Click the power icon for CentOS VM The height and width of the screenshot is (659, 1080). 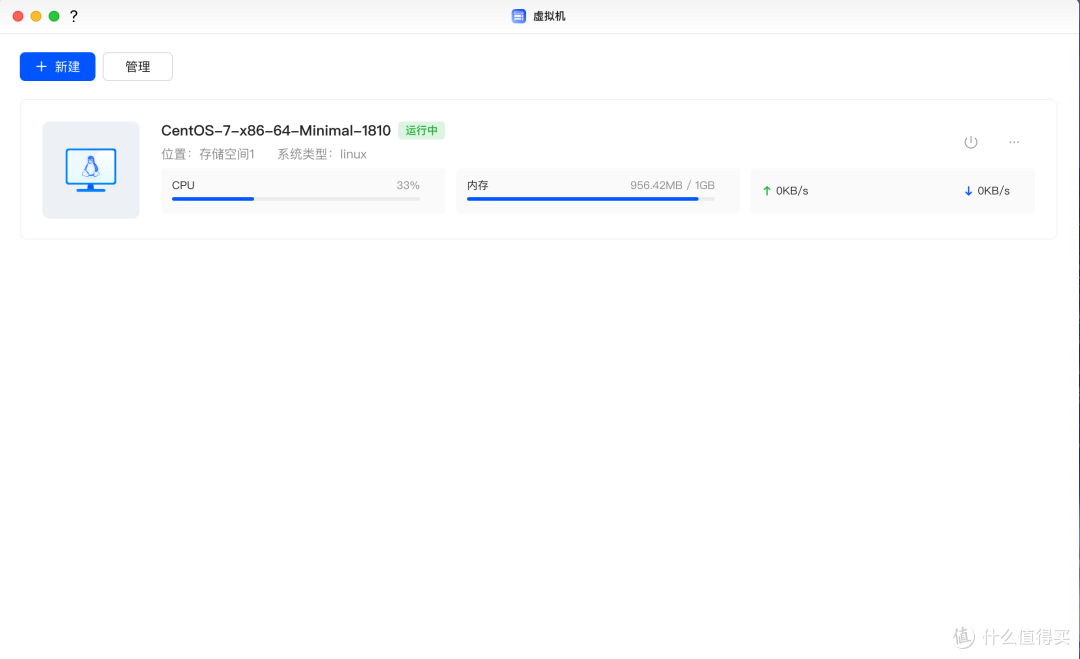[x=970, y=142]
